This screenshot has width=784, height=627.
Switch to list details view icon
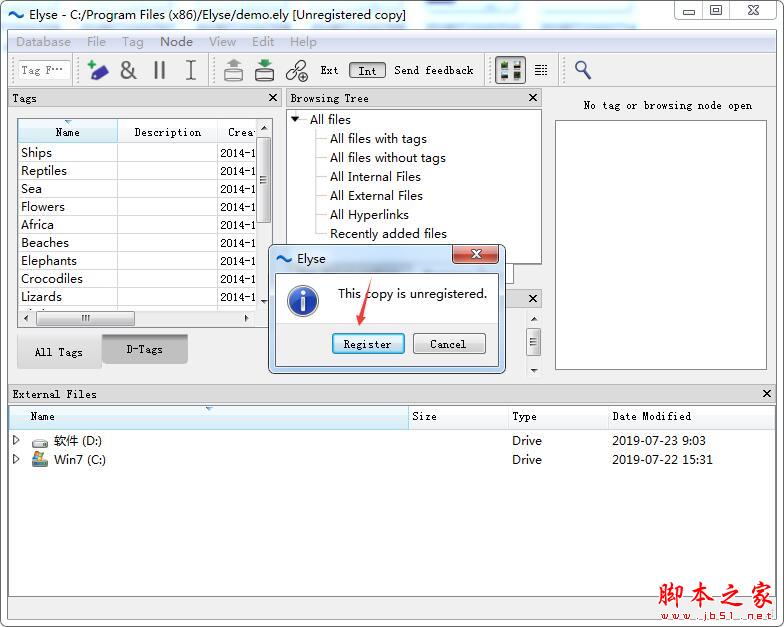pos(541,70)
